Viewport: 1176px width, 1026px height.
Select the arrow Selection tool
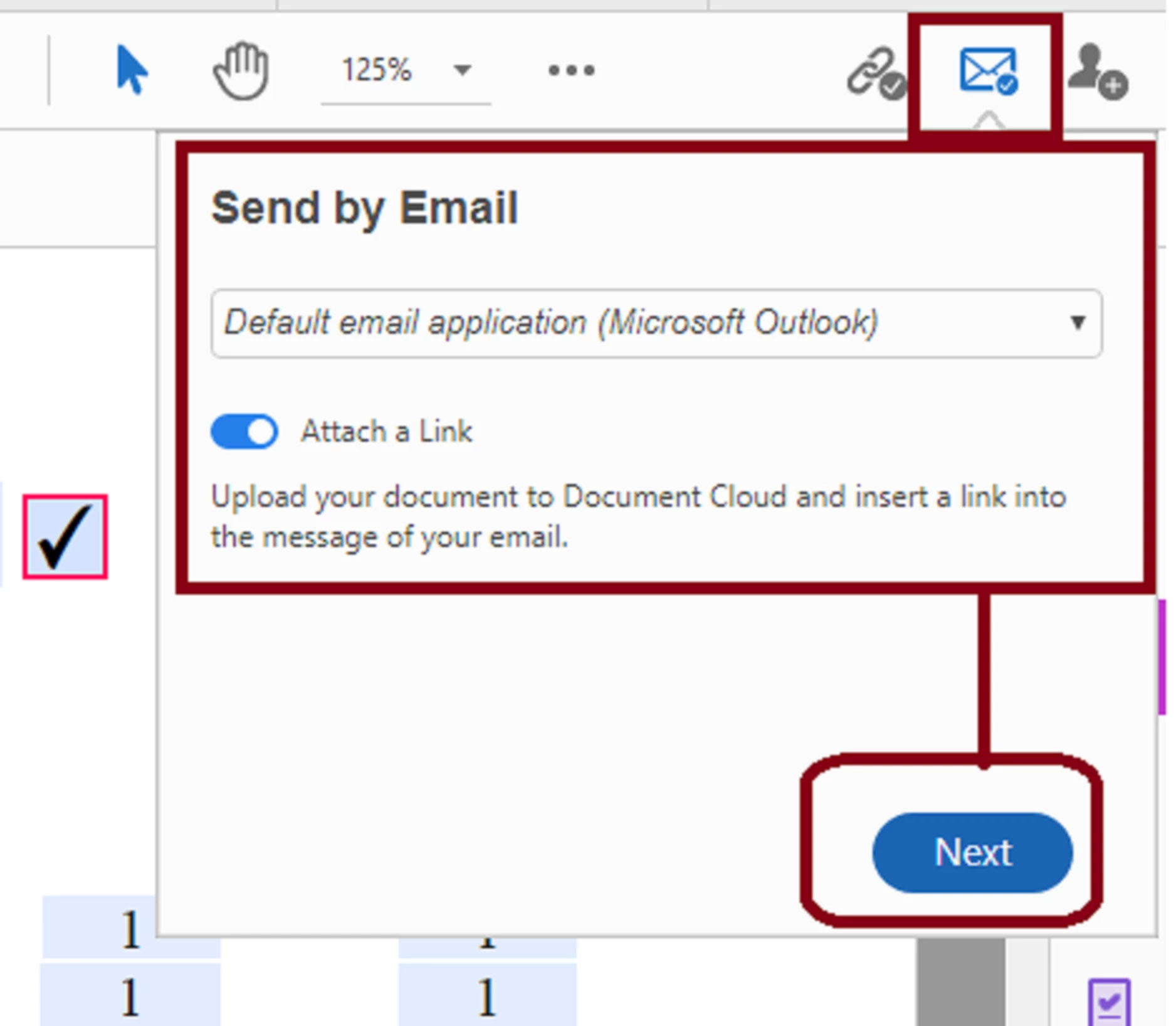point(132,70)
